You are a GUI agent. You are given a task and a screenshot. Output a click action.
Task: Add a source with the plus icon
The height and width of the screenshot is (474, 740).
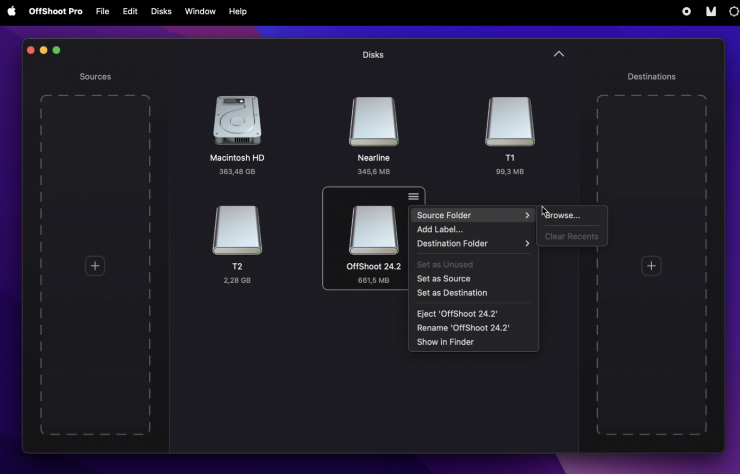click(x=95, y=266)
